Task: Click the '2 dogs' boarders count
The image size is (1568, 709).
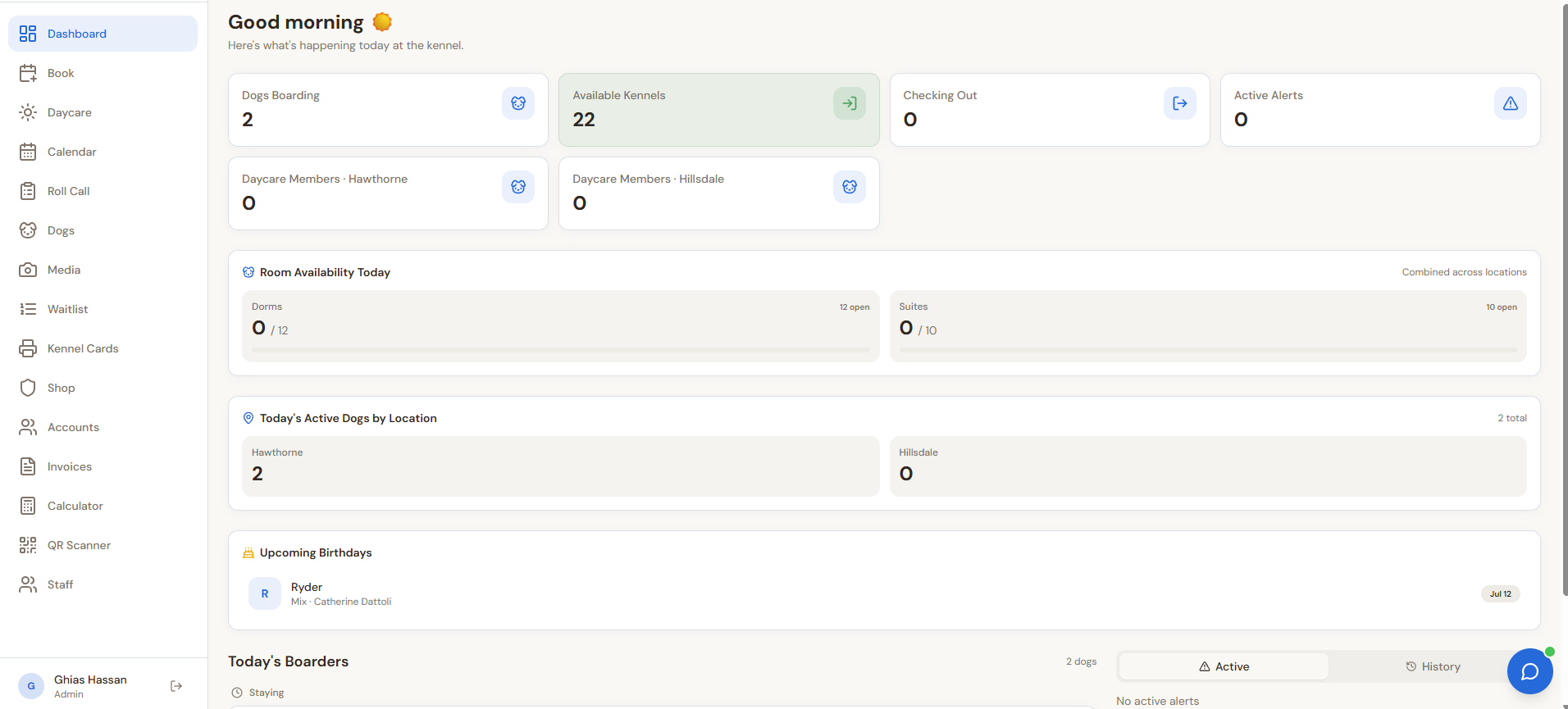Action: tap(1081, 661)
